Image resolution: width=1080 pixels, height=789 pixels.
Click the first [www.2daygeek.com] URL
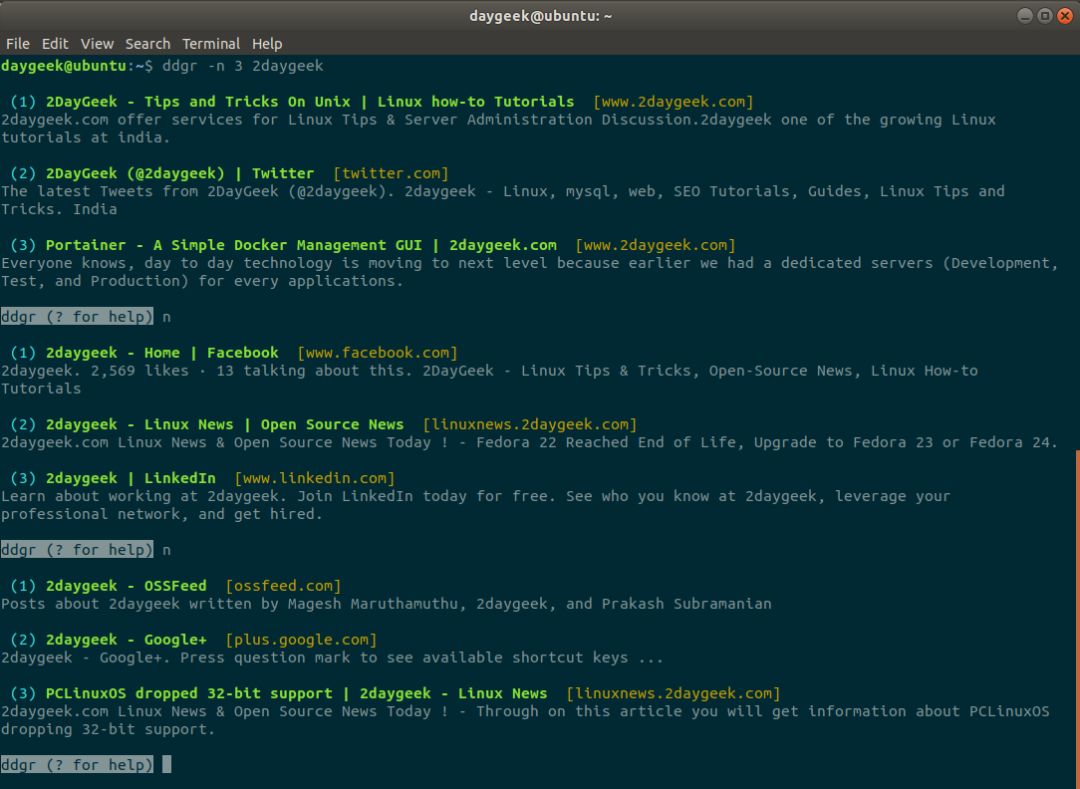673,102
